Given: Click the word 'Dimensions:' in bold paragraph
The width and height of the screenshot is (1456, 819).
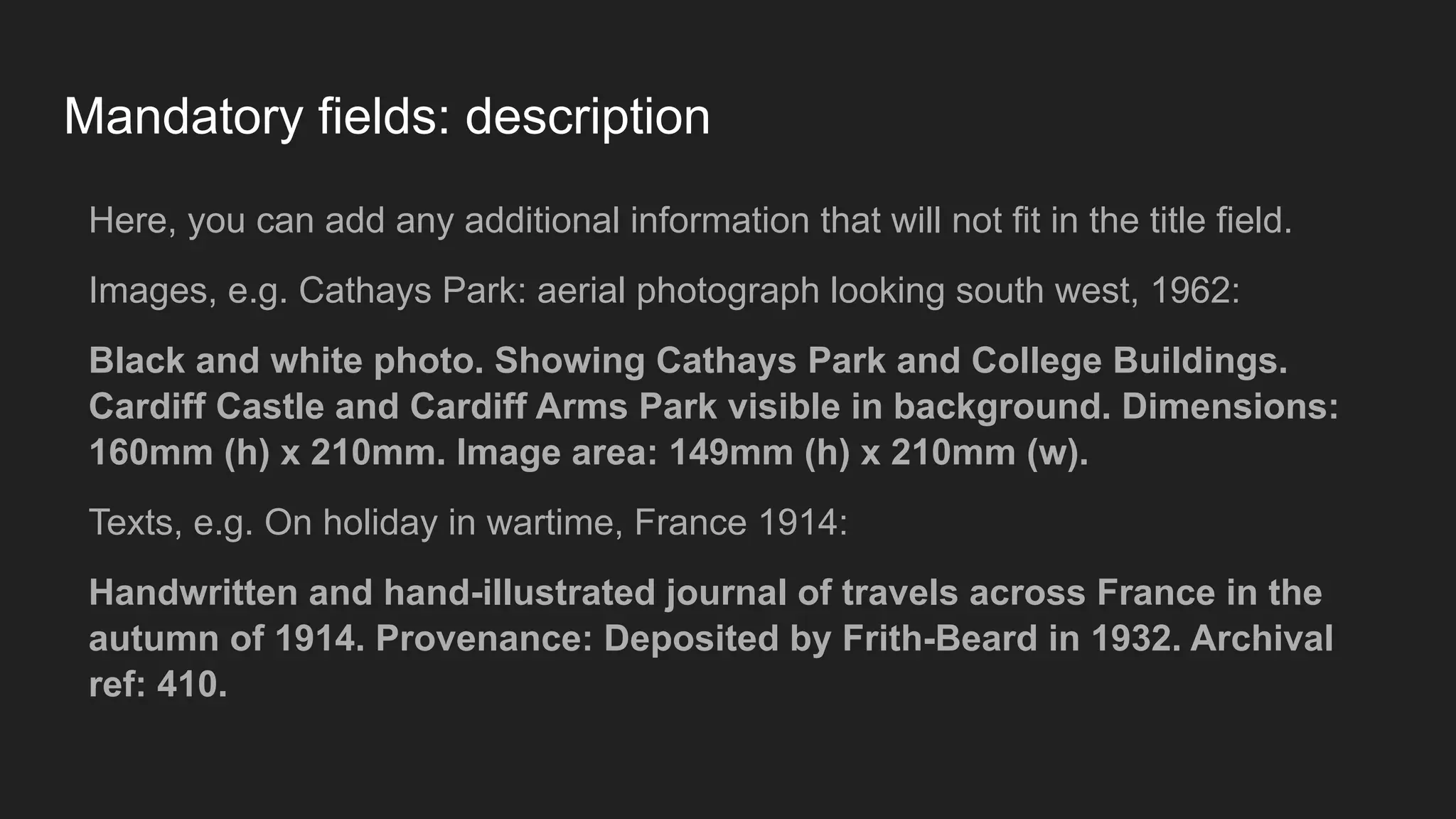Looking at the screenshot, I should [1230, 407].
